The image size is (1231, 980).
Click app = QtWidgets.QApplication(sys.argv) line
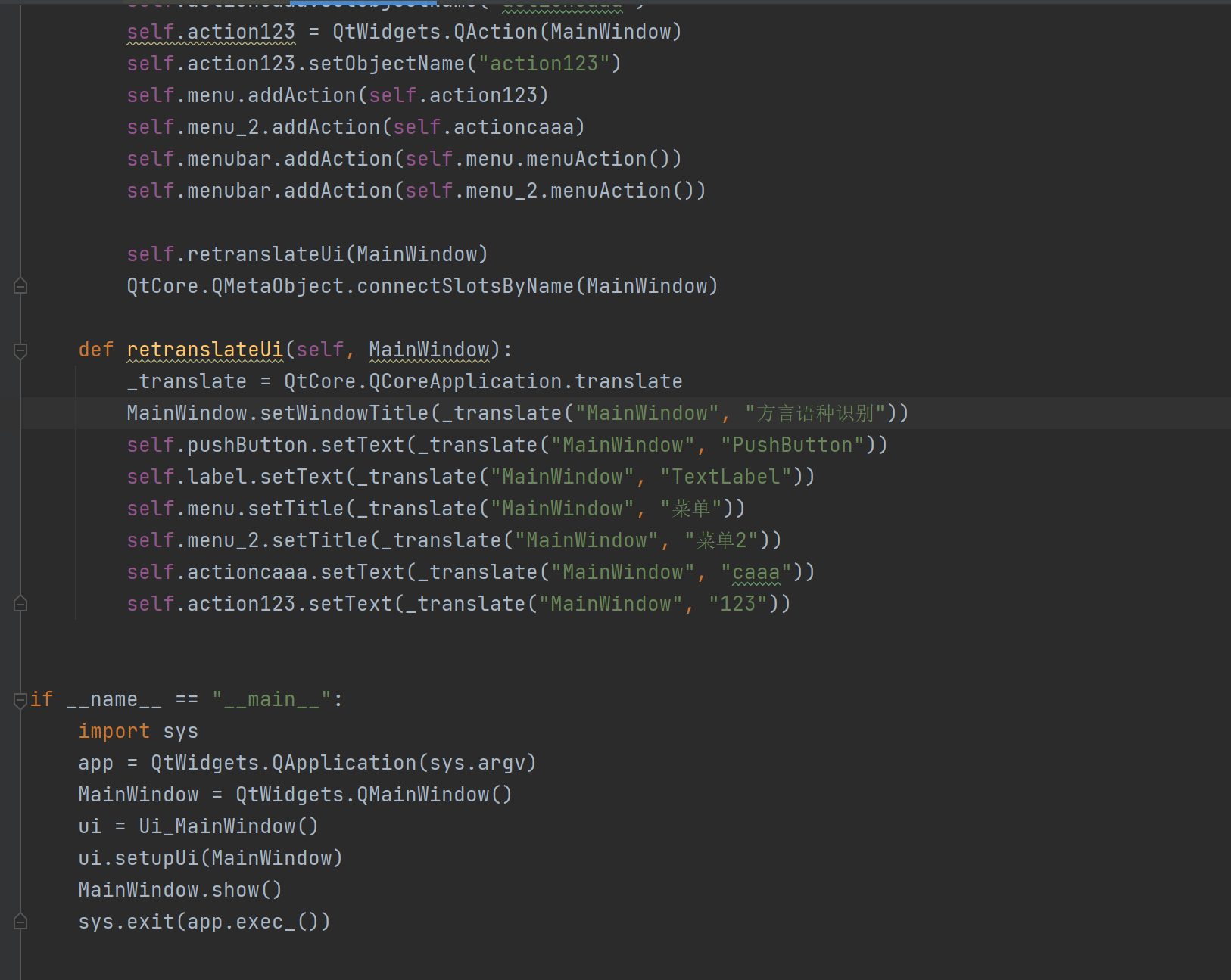pyautogui.click(x=307, y=763)
